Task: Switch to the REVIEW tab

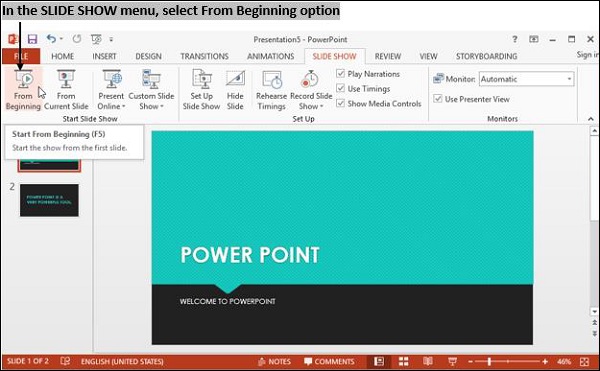Action: [388, 56]
